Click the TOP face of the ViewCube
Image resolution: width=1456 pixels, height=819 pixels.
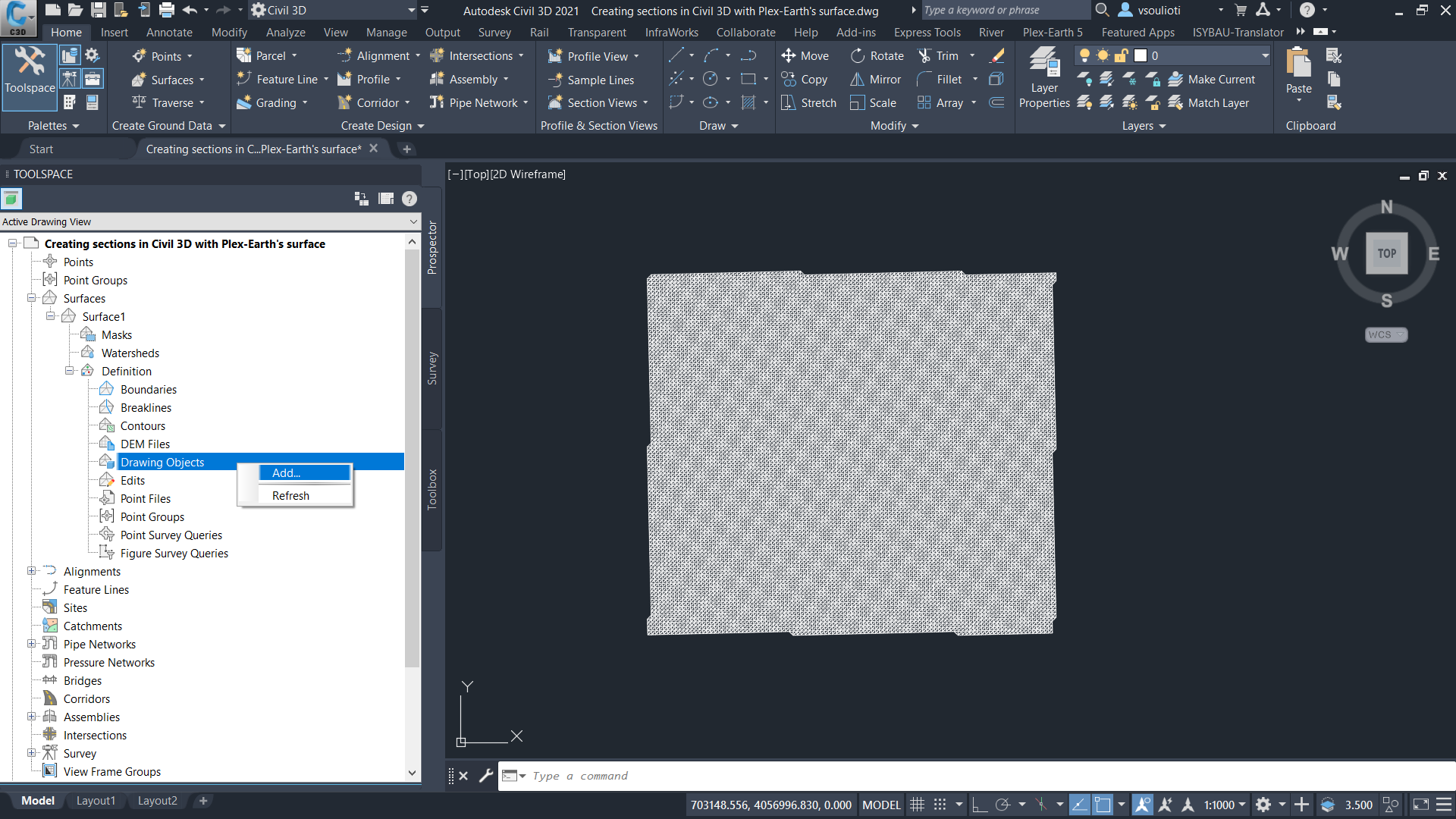(1386, 253)
